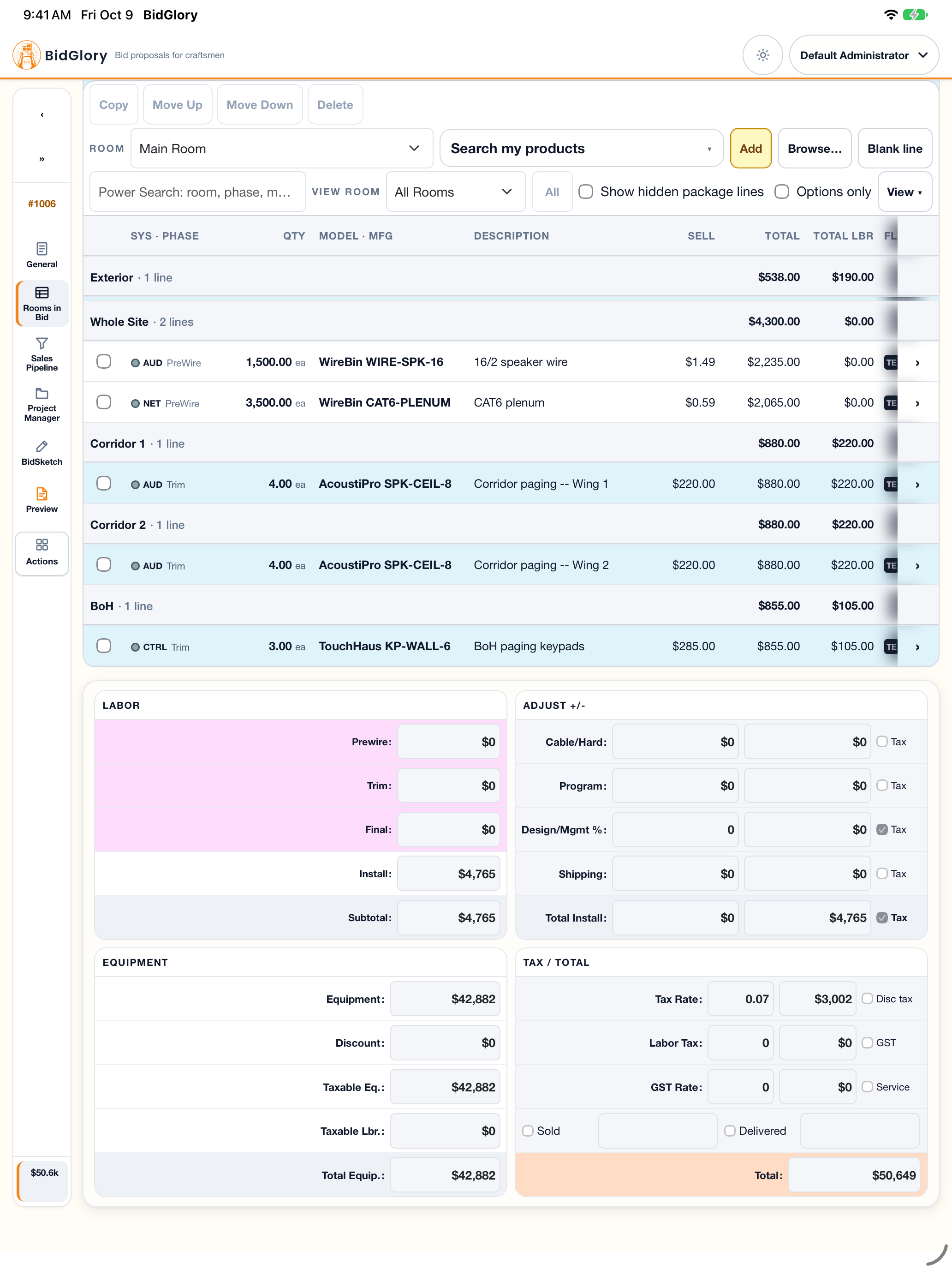Open the View dropdown menu
The height and width of the screenshot is (1270, 952).
tap(905, 192)
